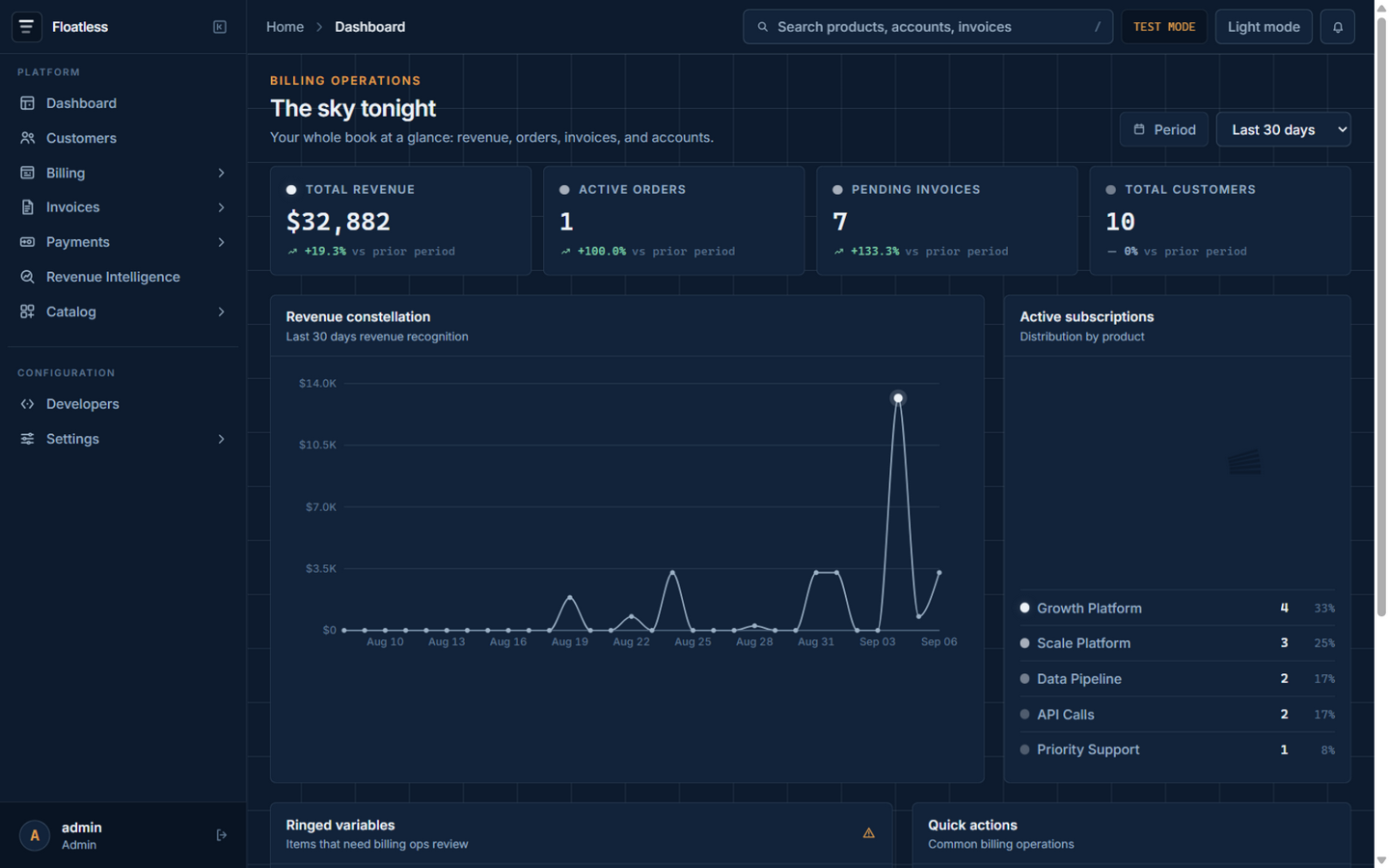Viewport: 1389px width, 868px height.
Task: Click the Billing sidebar icon
Action: [27, 173]
